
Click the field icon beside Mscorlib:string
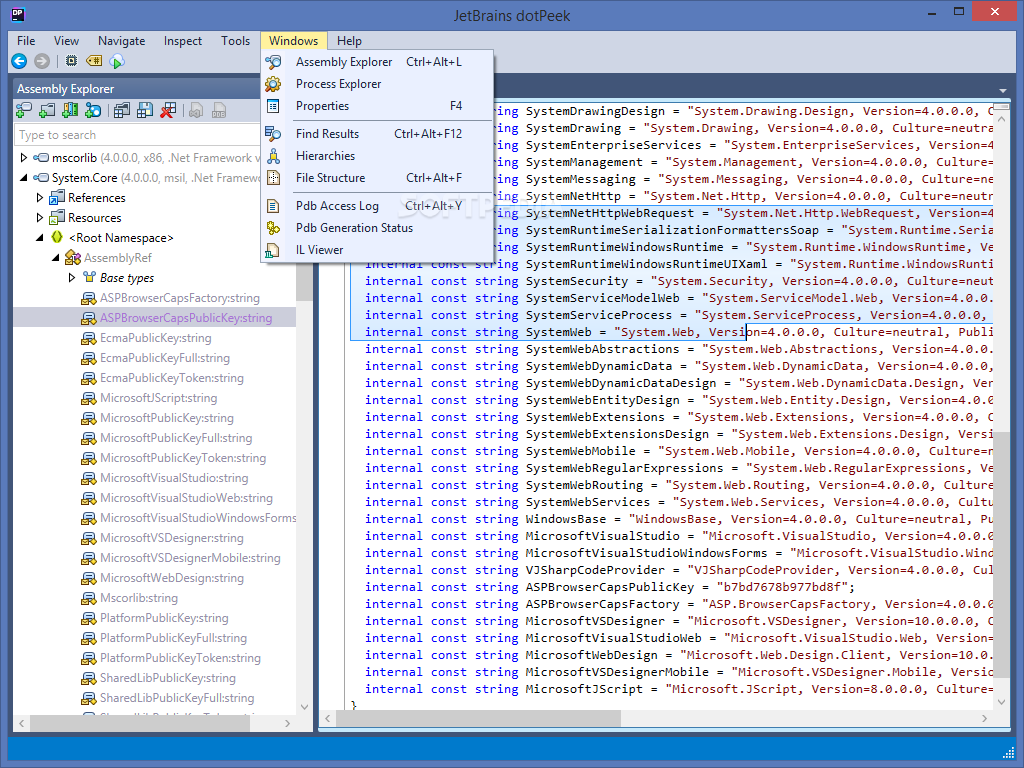tap(89, 598)
